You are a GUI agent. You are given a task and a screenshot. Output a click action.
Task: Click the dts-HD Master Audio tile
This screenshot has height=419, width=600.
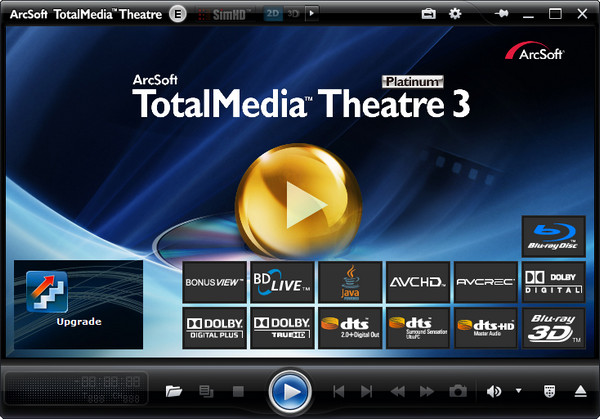(x=486, y=328)
